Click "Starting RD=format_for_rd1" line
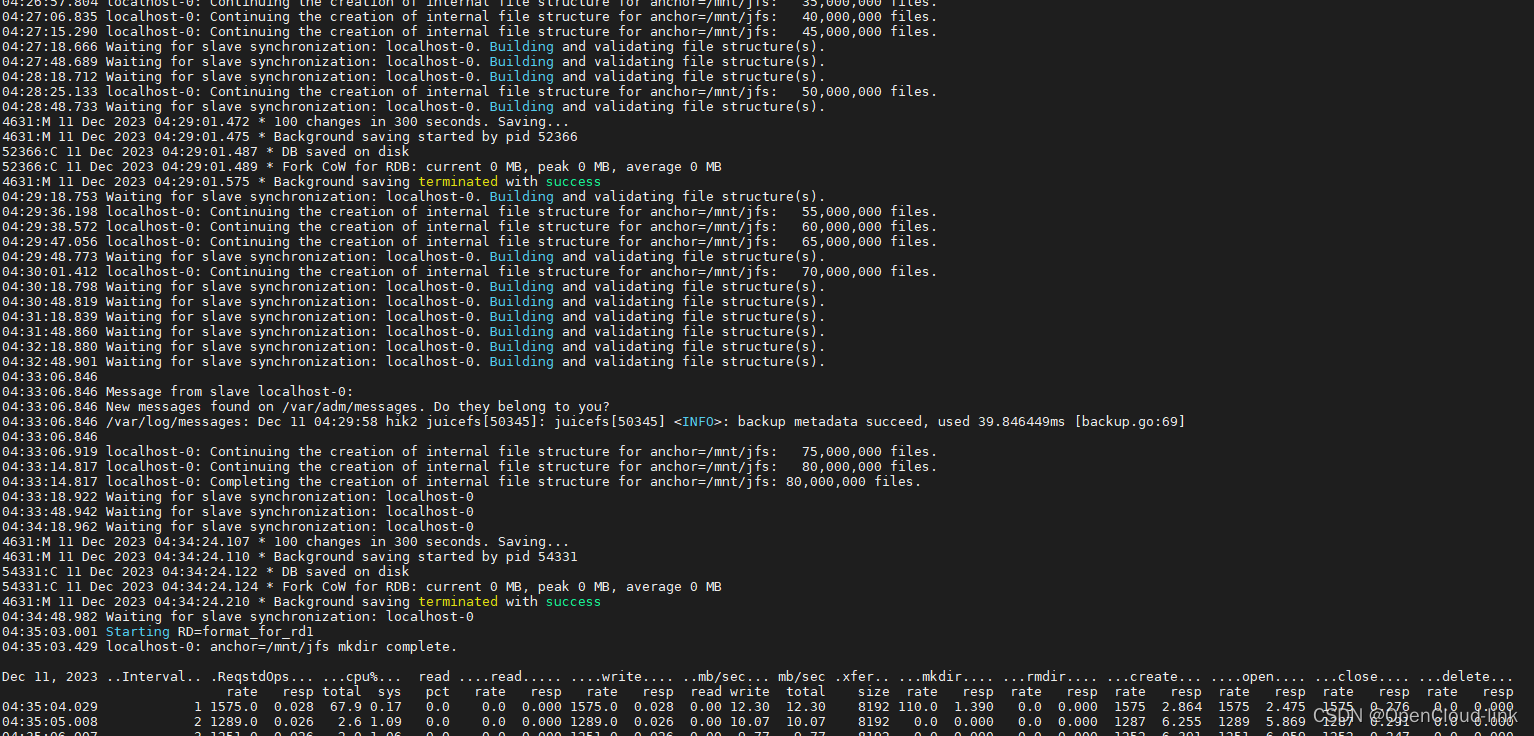Viewport: 1534px width, 736px height. coord(157,632)
